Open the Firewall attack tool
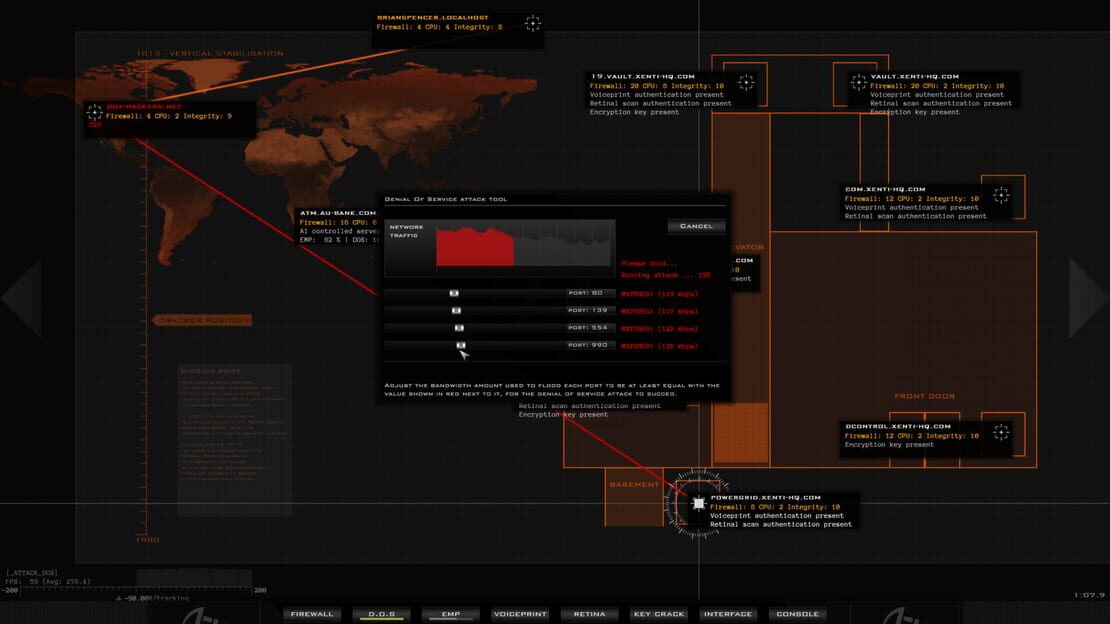 [x=311, y=614]
